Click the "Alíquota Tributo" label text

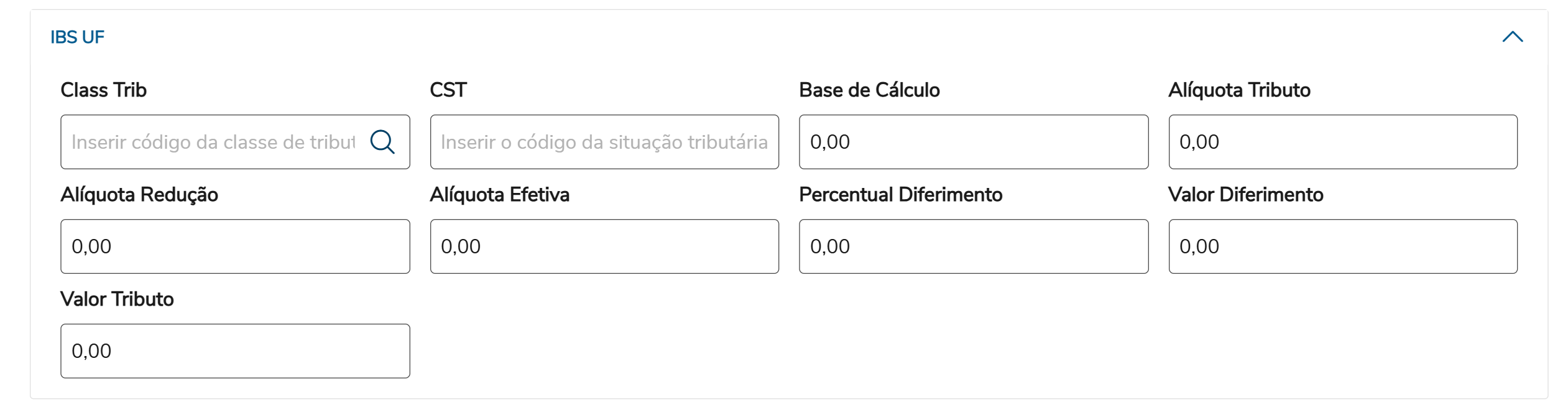pos(1239,90)
